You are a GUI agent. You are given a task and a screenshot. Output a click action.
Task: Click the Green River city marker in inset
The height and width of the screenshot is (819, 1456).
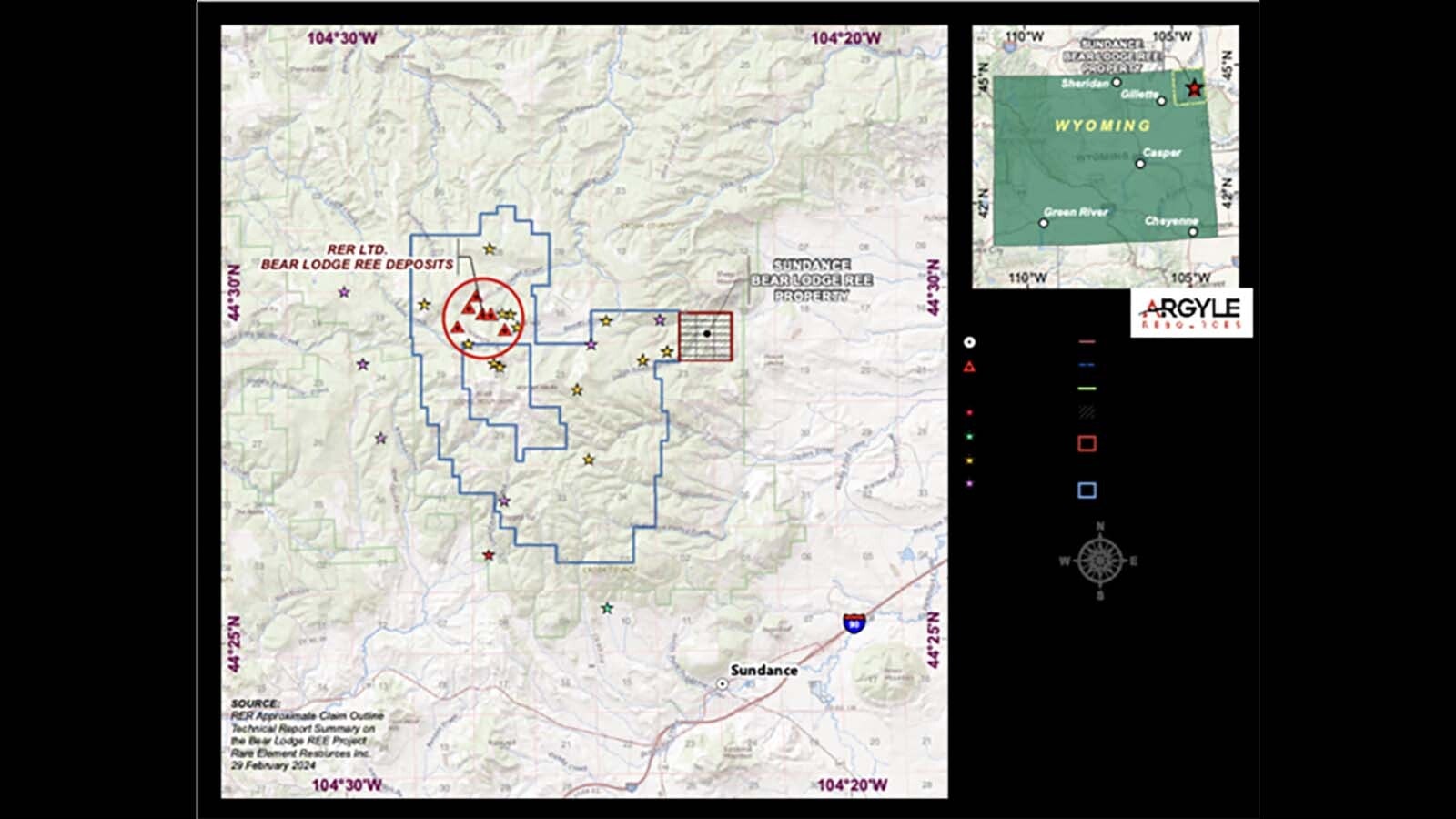coord(1044,223)
